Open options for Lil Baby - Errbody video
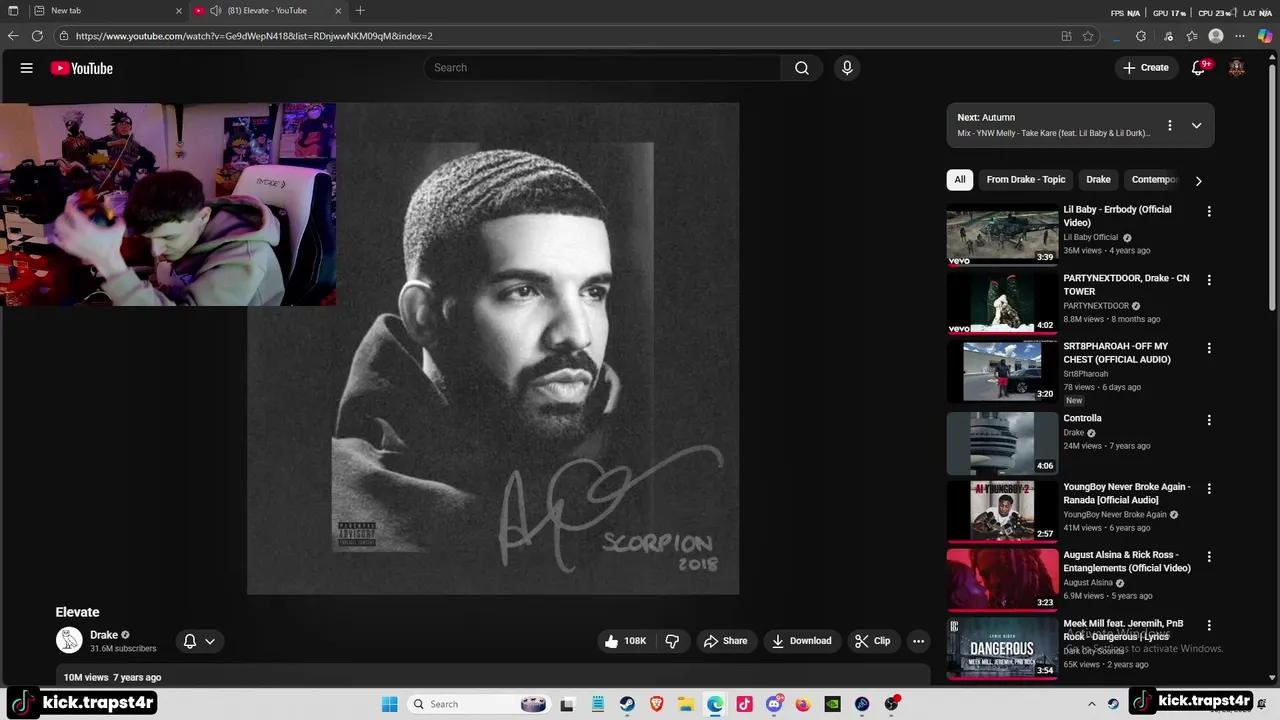 (1209, 212)
